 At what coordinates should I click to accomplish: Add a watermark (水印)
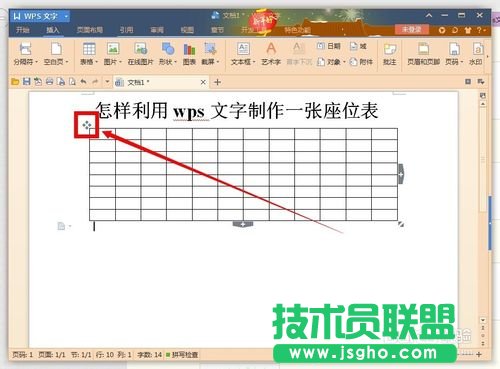coord(476,53)
